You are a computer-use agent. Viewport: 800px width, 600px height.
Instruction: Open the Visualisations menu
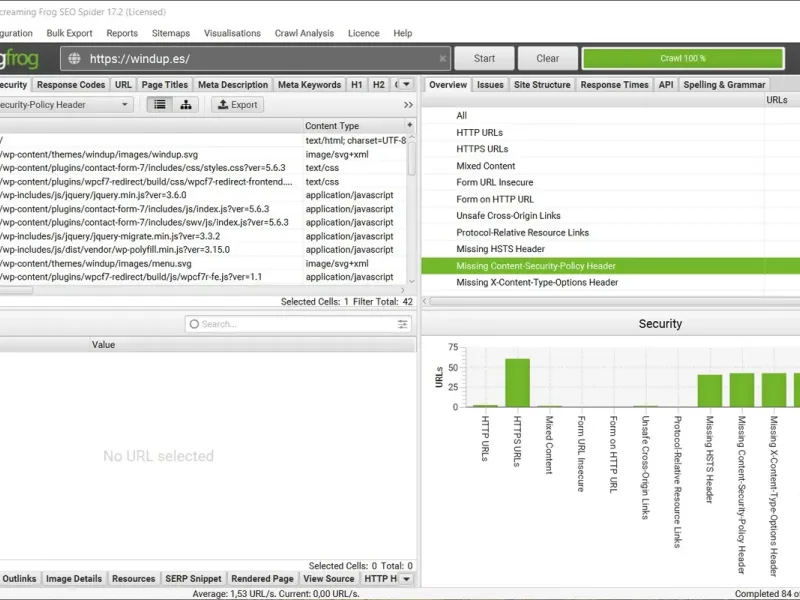click(232, 33)
